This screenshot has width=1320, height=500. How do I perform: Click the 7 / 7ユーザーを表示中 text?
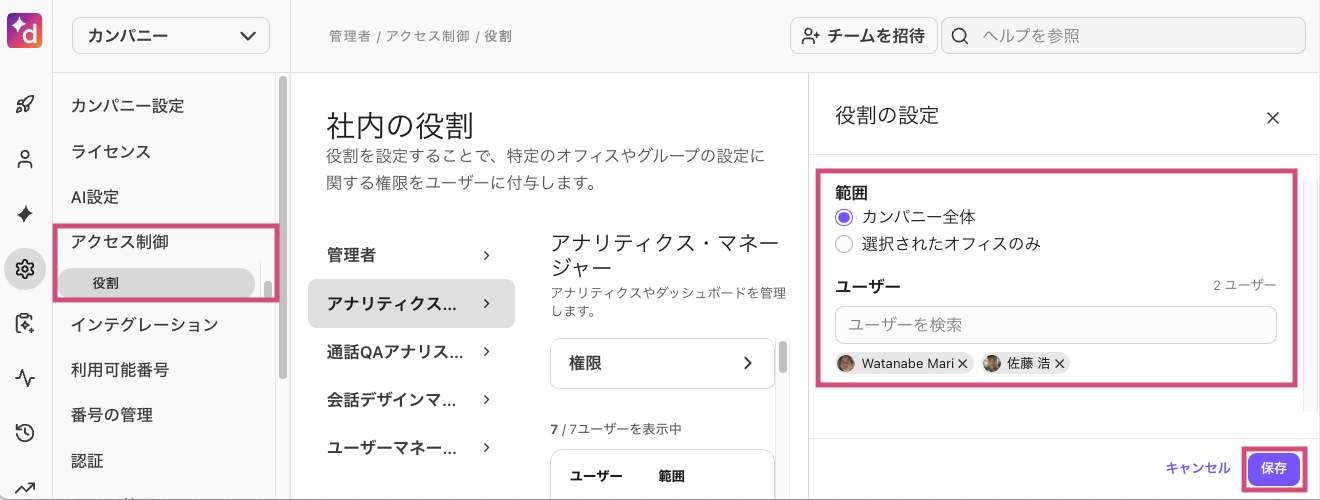615,429
